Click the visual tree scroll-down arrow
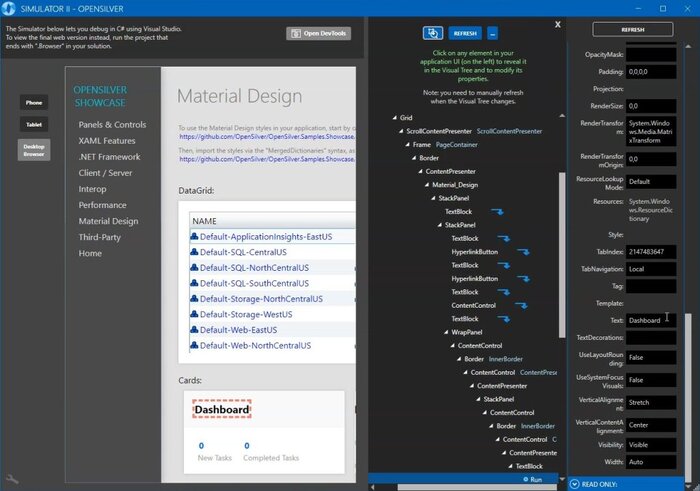Image resolution: width=700 pixels, height=491 pixels. click(x=562, y=479)
